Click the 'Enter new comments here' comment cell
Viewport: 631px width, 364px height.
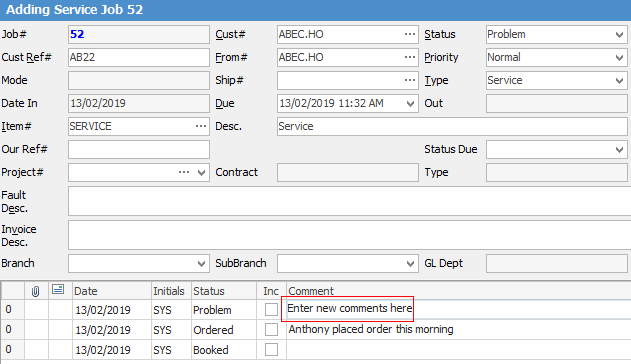(x=458, y=309)
